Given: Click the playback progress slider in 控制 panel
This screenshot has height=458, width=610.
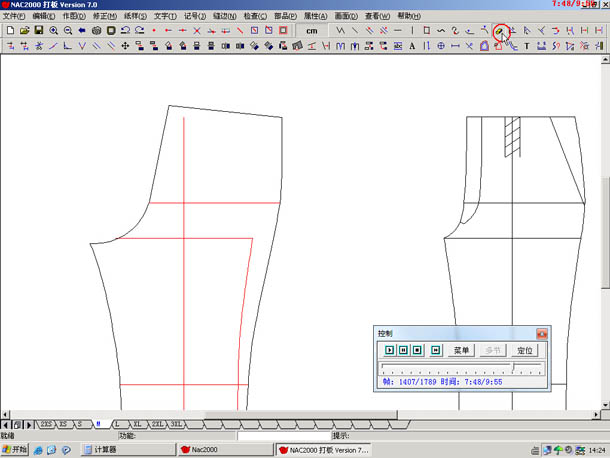Looking at the screenshot, I should 462,368.
